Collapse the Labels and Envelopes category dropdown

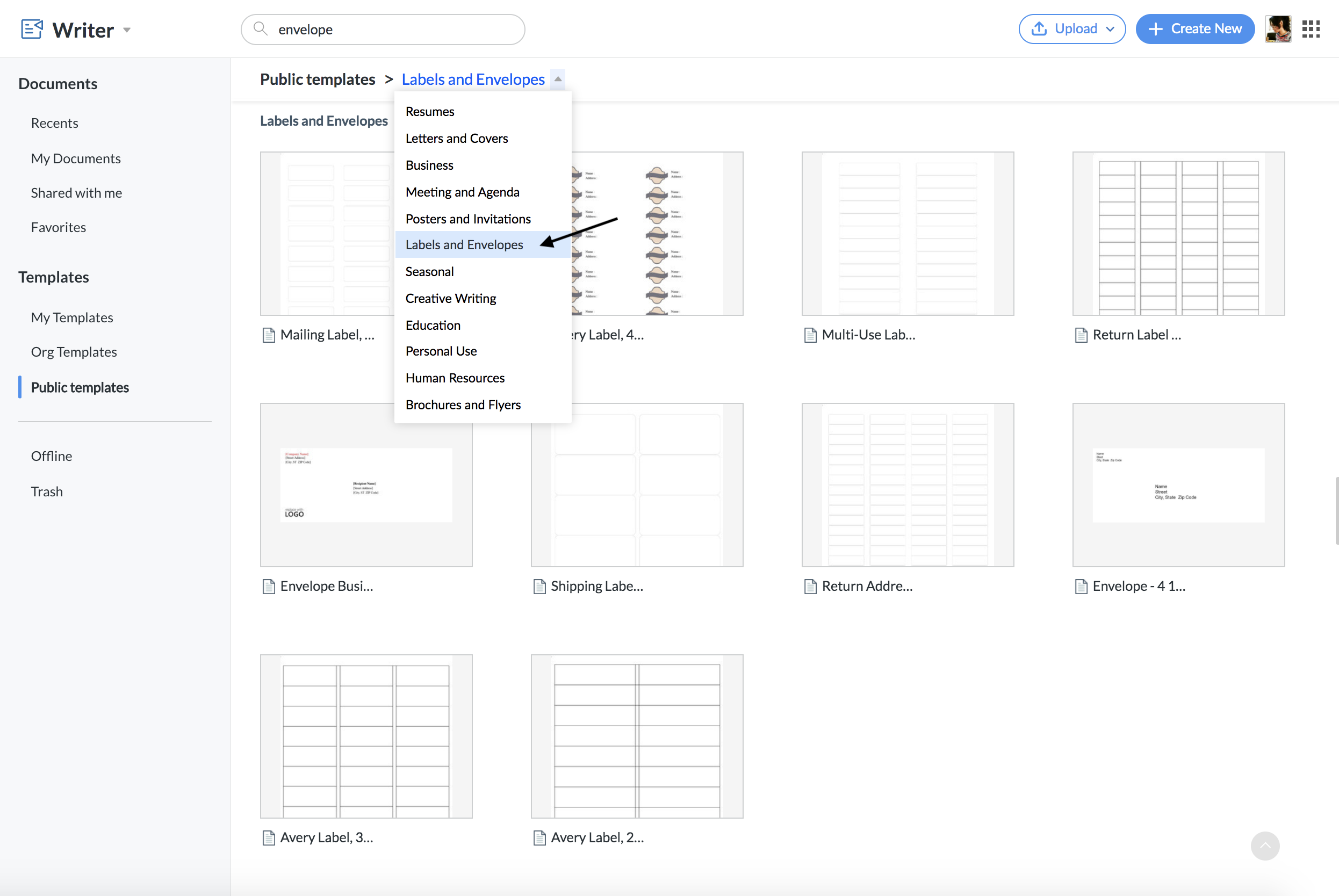558,79
